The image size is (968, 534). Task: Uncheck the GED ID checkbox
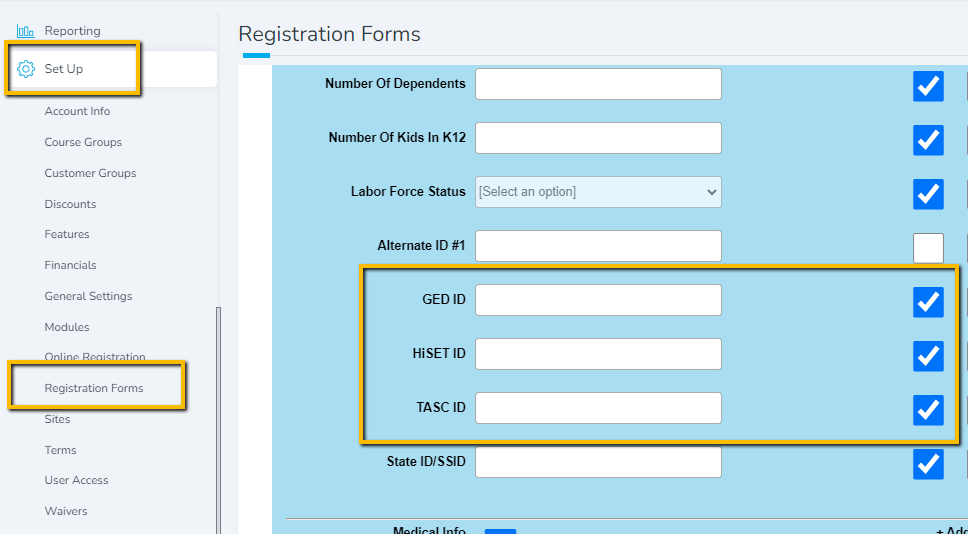(928, 302)
